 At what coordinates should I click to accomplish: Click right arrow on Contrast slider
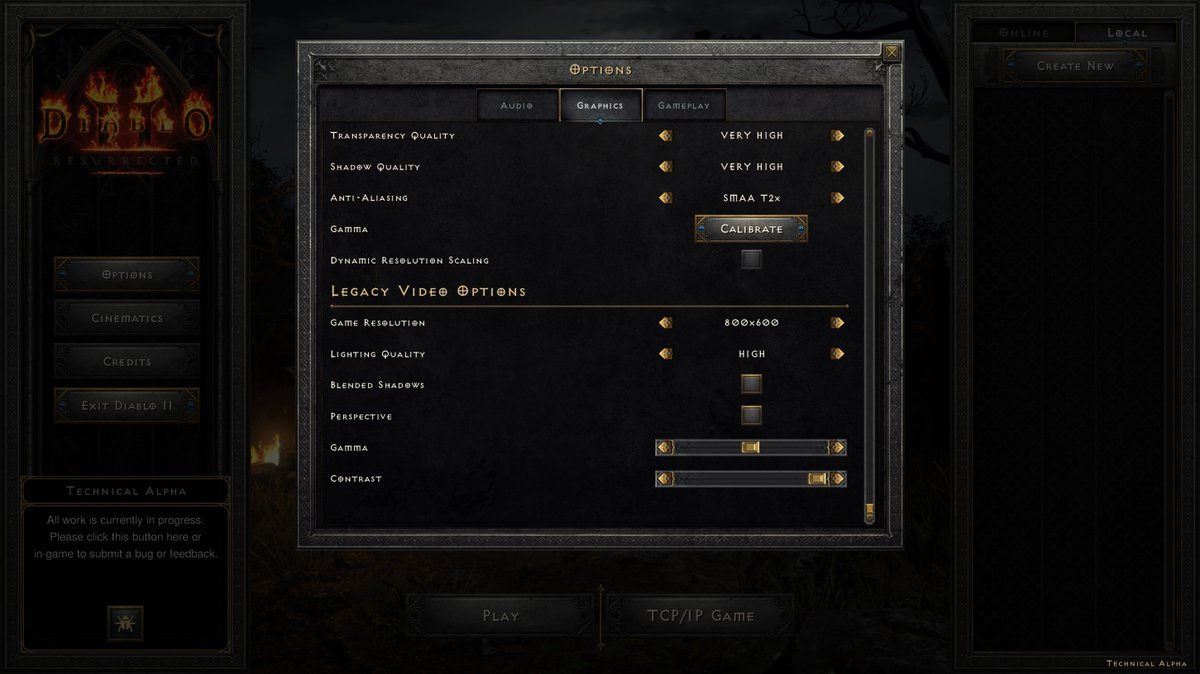[838, 479]
